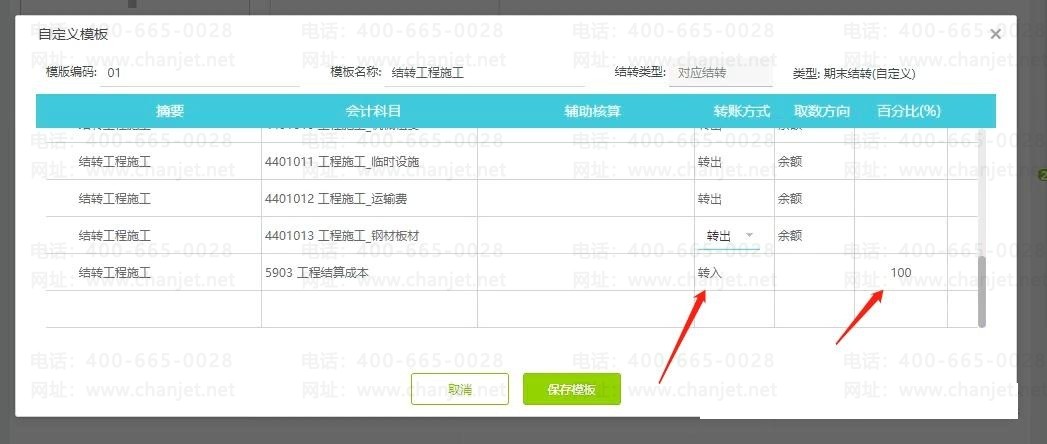Click 辅助核算 cell of 4401013 钢材板材 row
1047x444 pixels.
click(x=586, y=235)
